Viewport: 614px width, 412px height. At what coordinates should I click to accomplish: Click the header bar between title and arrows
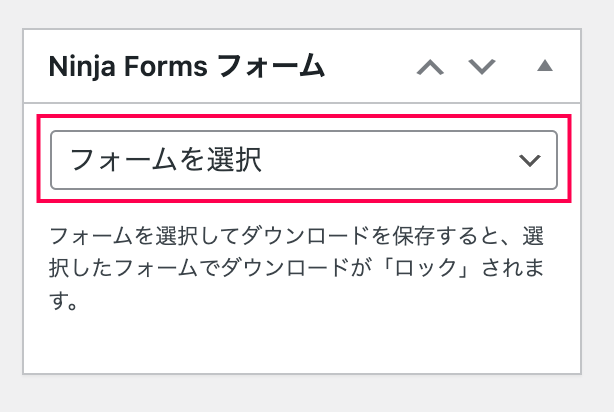coord(370,66)
